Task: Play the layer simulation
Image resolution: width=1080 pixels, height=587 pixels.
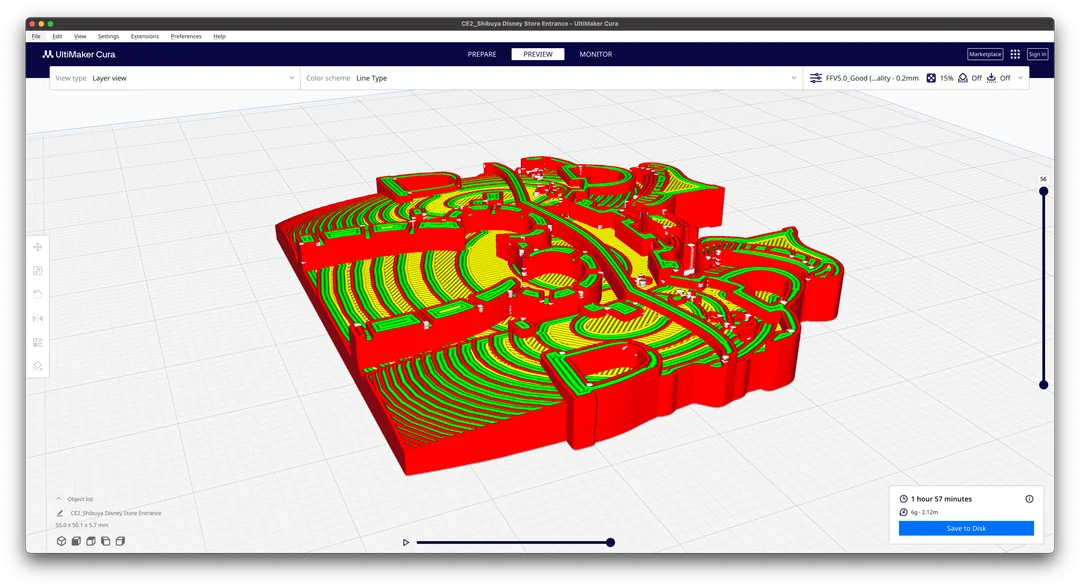Action: pos(406,542)
